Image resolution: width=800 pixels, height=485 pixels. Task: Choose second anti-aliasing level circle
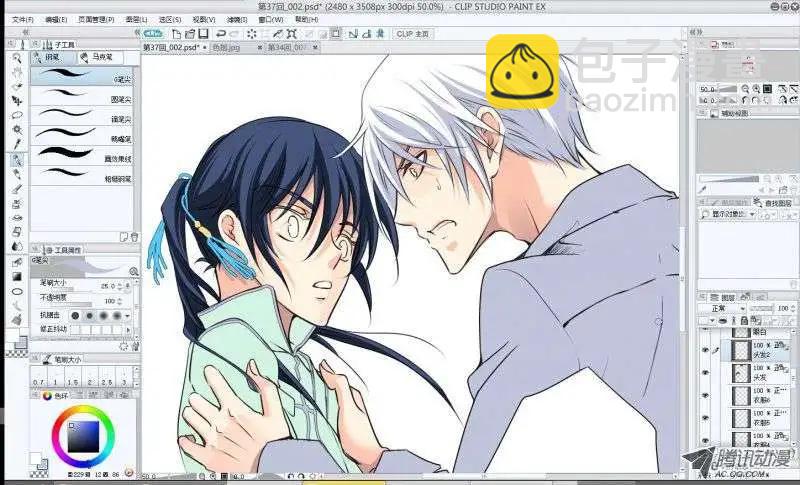pyautogui.click(x=90, y=316)
